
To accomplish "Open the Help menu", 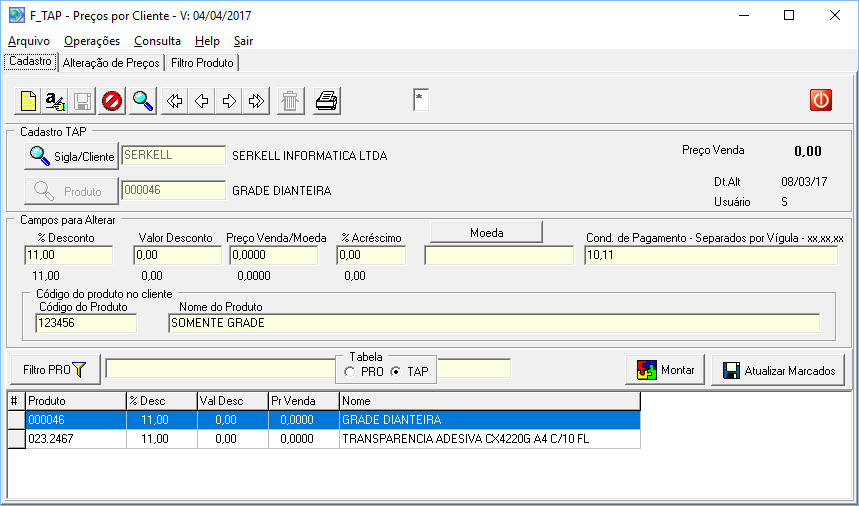I will [x=207, y=41].
